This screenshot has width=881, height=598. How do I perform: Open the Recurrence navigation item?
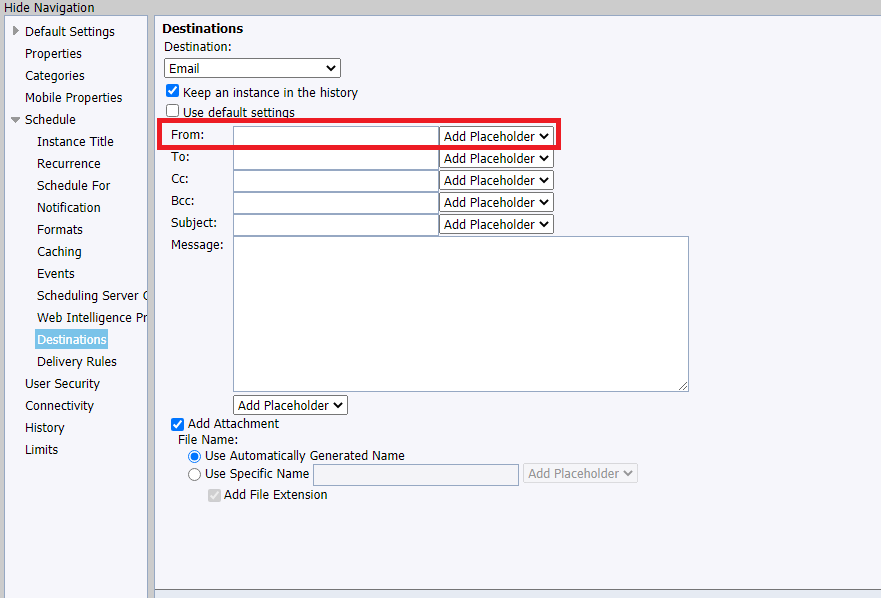[69, 164]
